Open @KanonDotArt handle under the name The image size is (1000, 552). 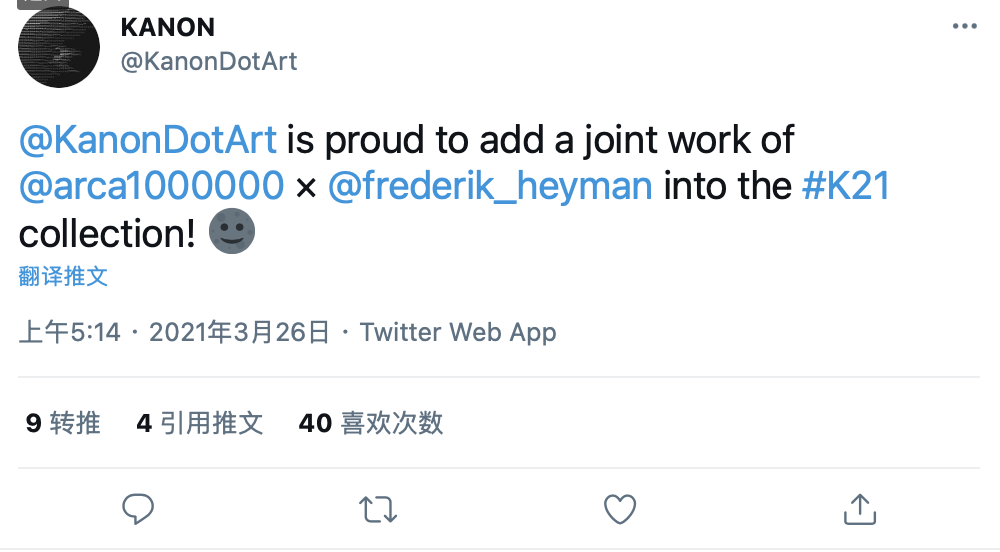[x=209, y=62]
